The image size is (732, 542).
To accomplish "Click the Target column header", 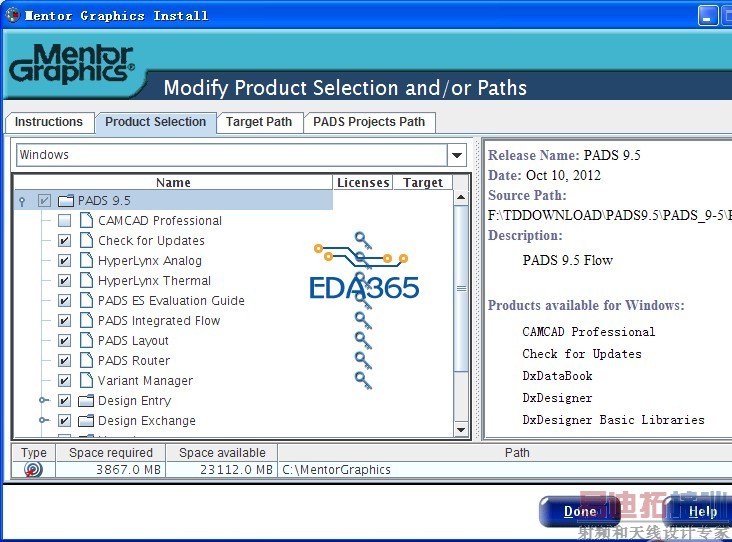I will tap(423, 183).
